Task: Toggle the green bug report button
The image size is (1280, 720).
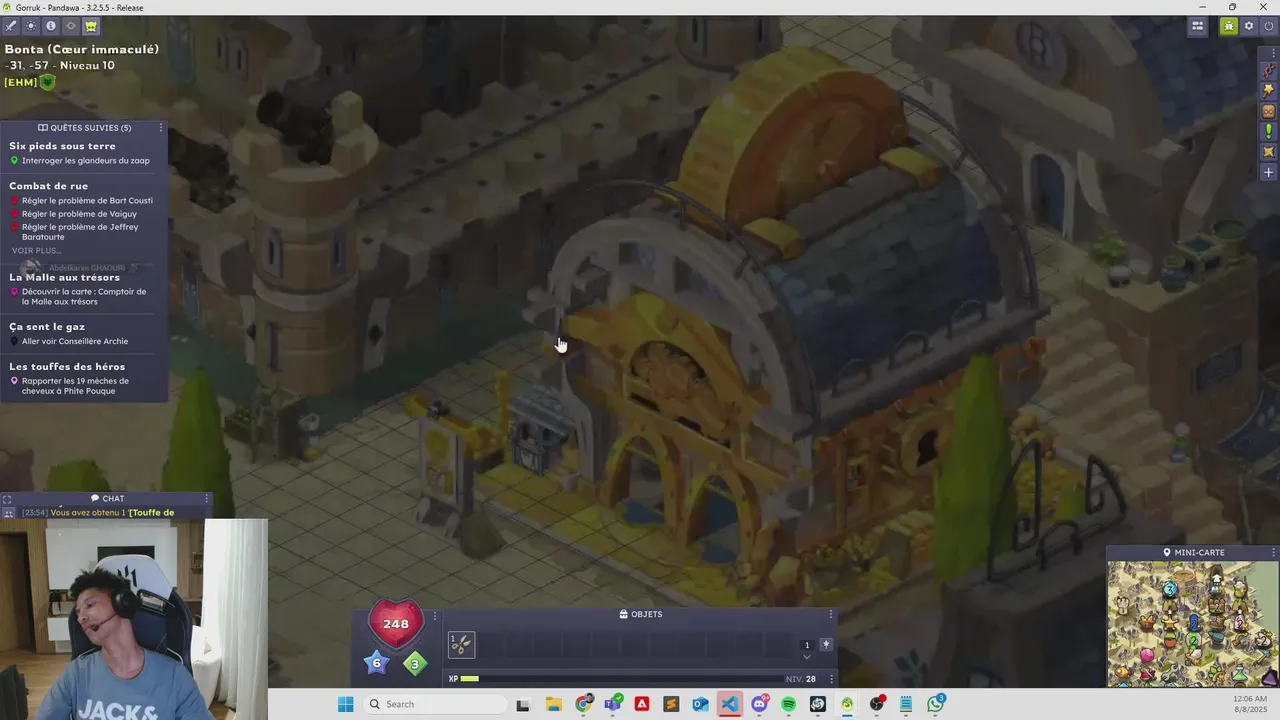Action: 1229,26
